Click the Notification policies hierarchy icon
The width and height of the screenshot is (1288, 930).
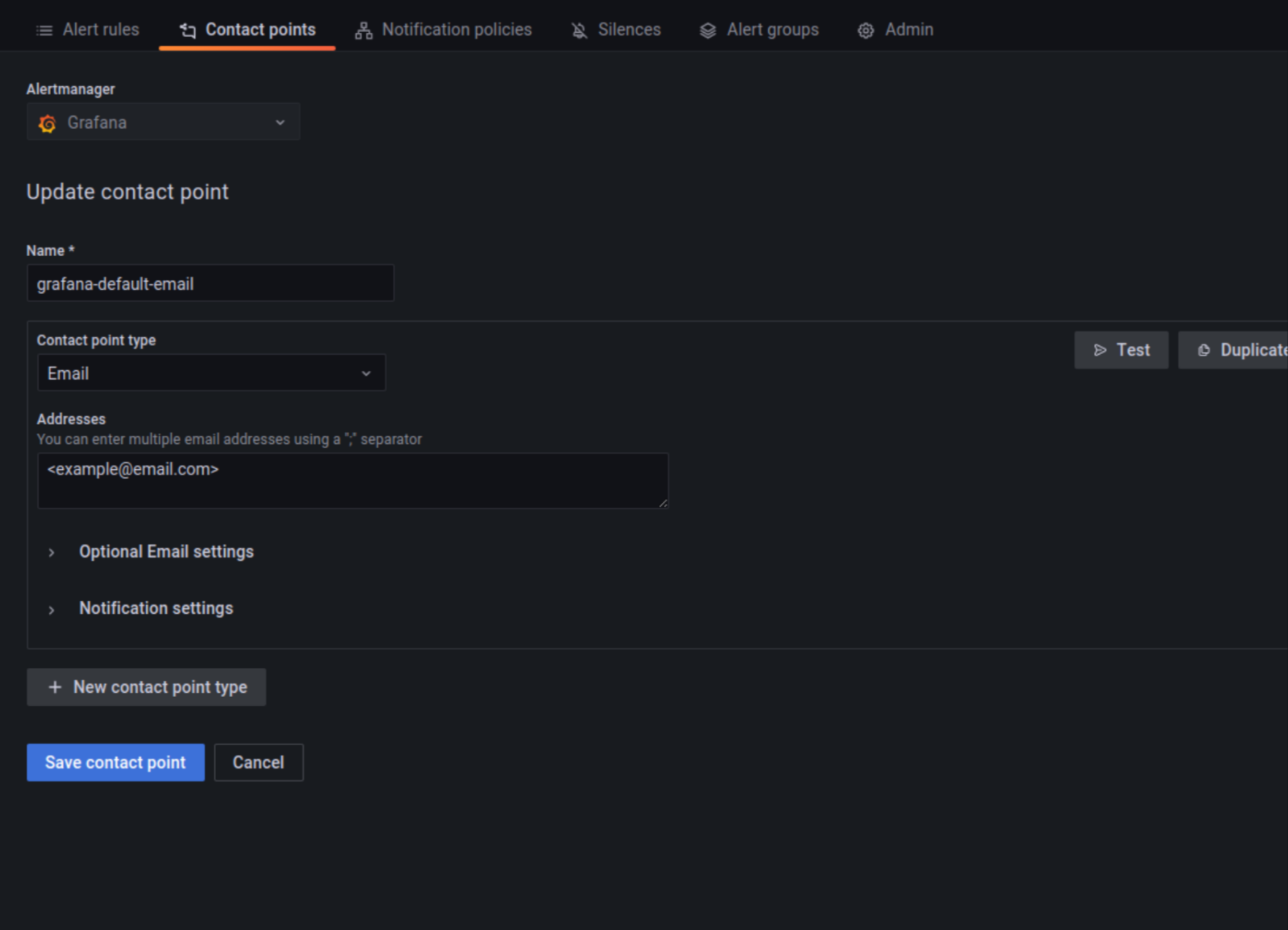point(364,31)
